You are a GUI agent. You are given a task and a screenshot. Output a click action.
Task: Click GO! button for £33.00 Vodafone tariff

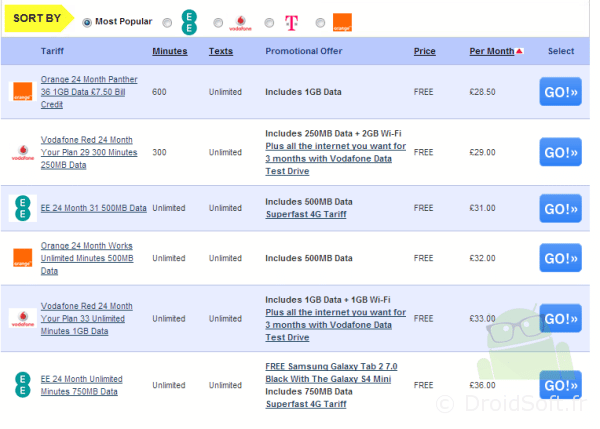click(561, 318)
